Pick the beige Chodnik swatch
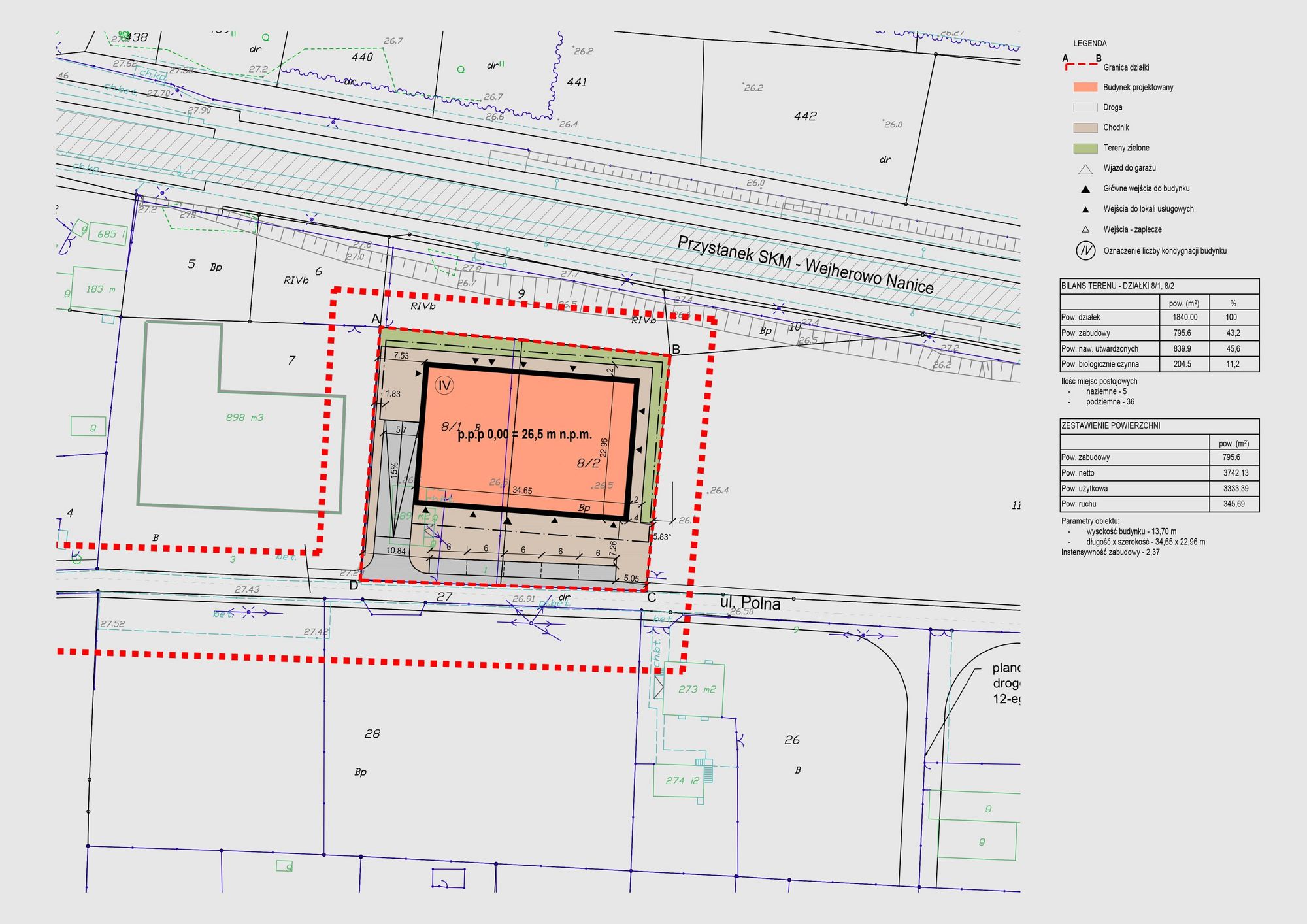The height and width of the screenshot is (924, 1307). pyautogui.click(x=1085, y=127)
